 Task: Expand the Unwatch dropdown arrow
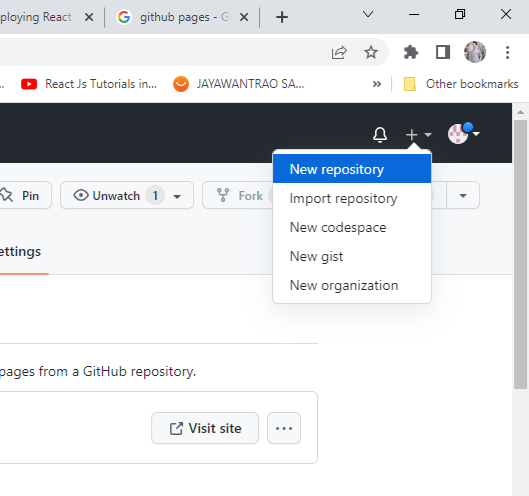(x=177, y=196)
